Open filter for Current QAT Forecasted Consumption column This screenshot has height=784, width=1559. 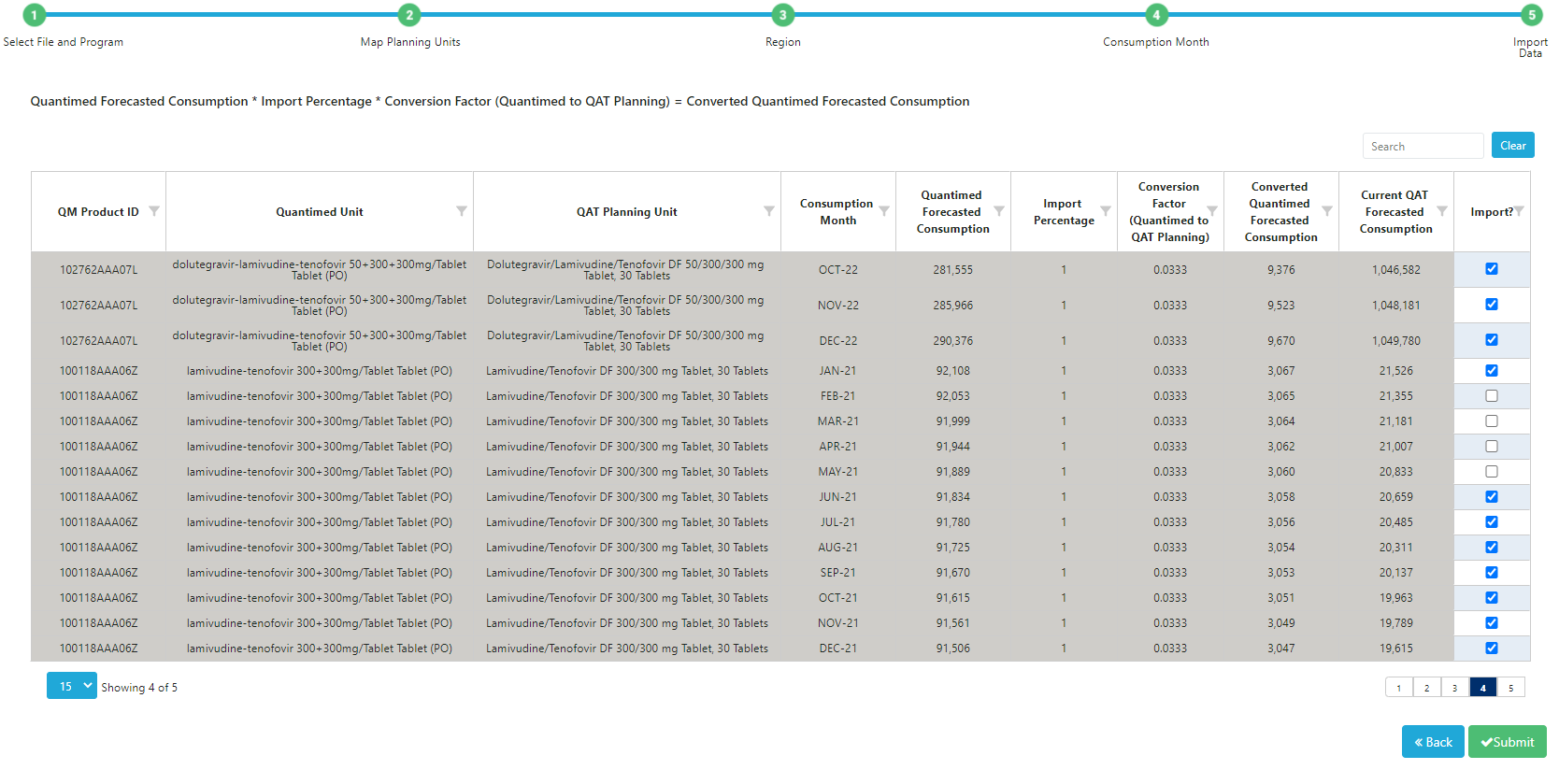[1442, 211]
